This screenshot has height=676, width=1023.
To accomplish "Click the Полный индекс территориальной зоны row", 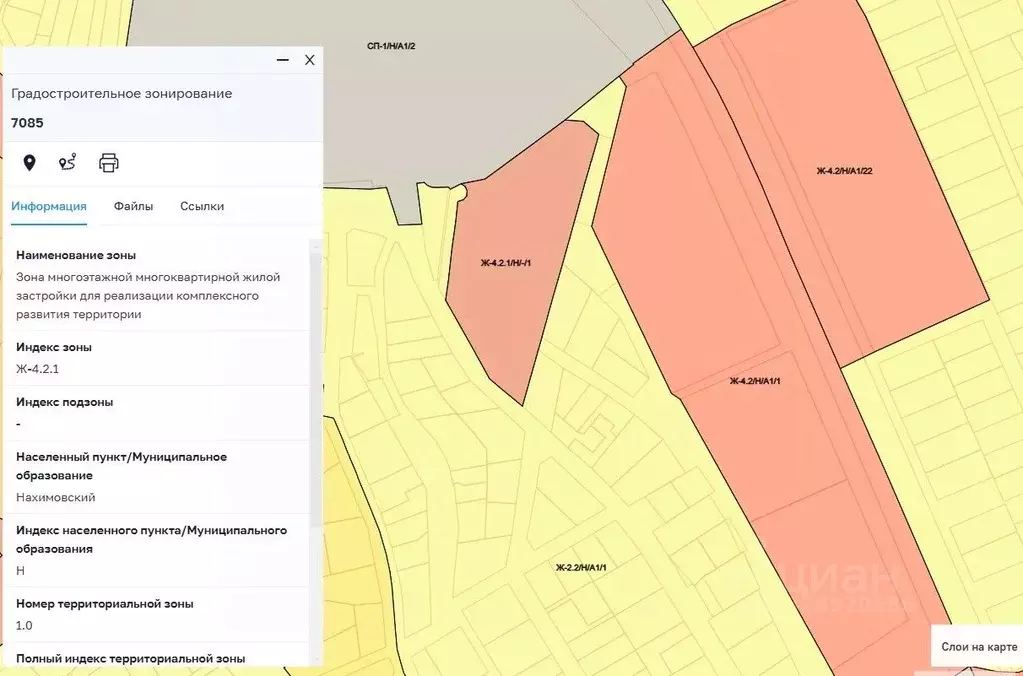I will point(130,658).
